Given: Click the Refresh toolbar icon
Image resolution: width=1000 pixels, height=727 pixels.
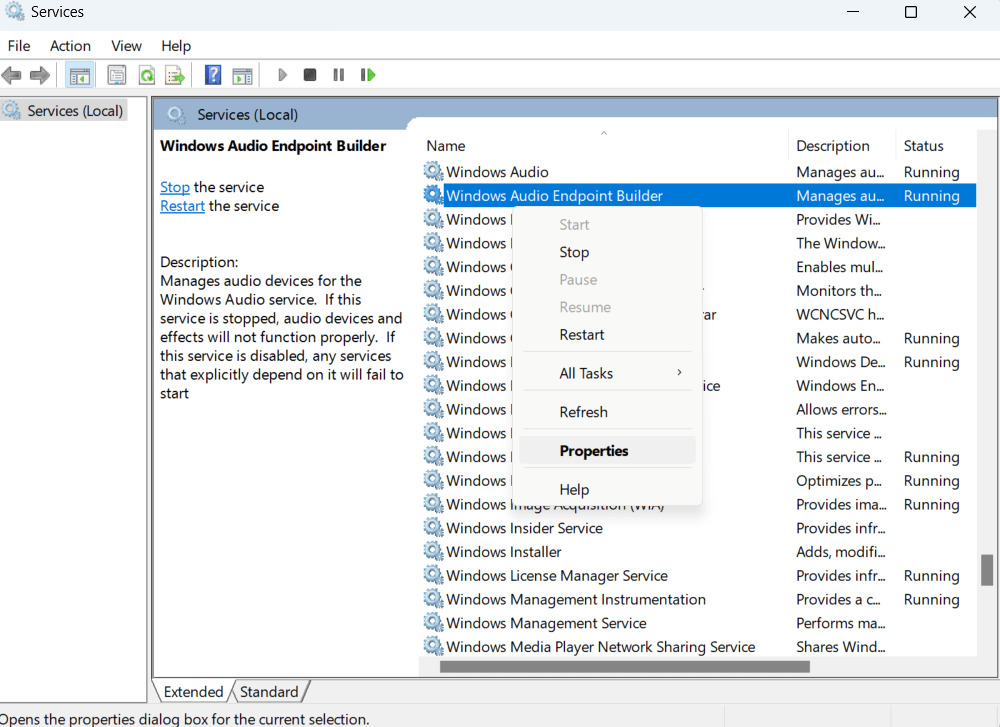Looking at the screenshot, I should (147, 75).
